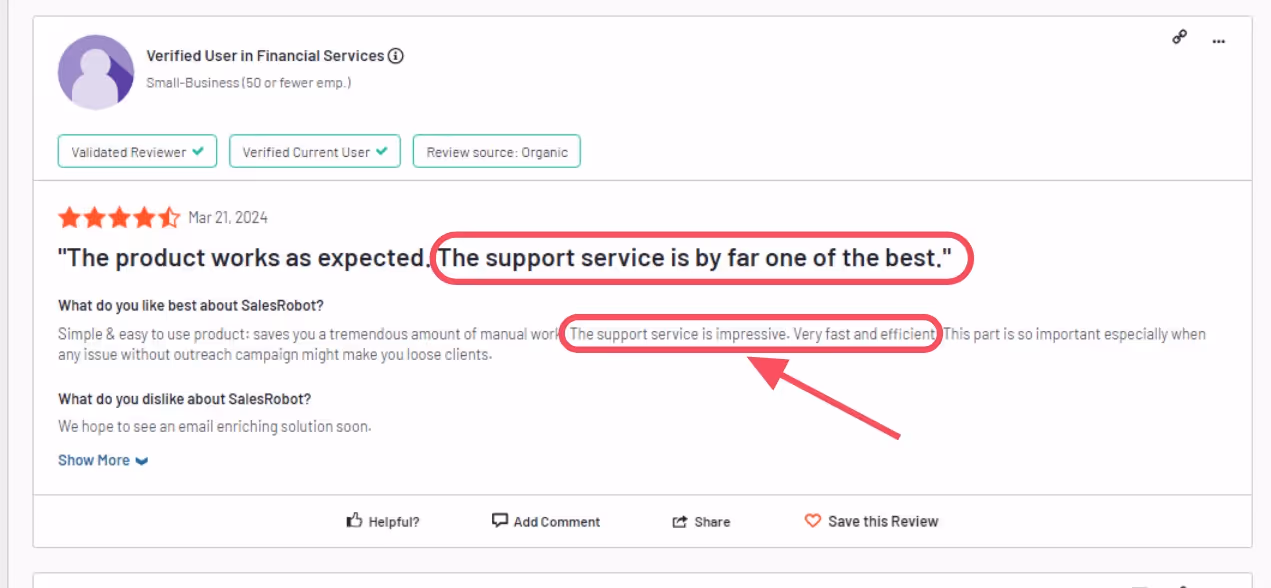Viewport: 1271px width, 588px height.
Task: Click the checkmark on Validated Reviewer badge
Action: click(x=197, y=151)
